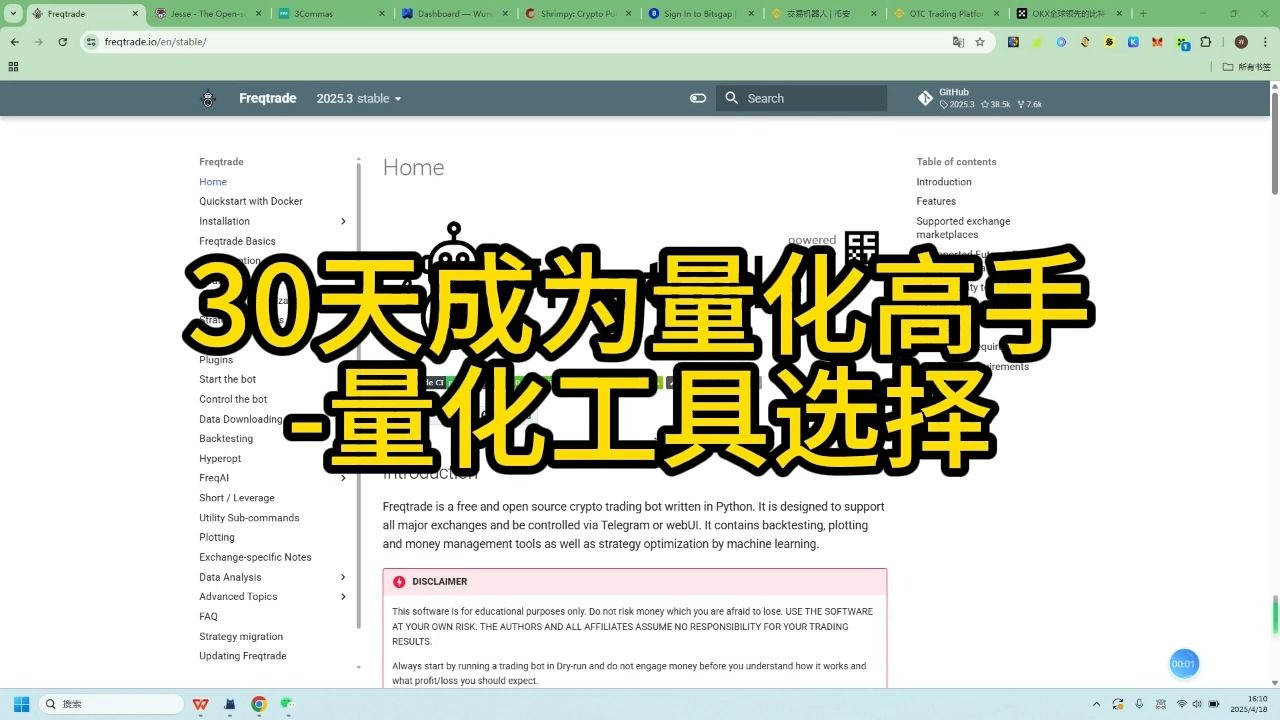Open the Windows Start menu
The height and width of the screenshot is (720, 1280).
21,704
